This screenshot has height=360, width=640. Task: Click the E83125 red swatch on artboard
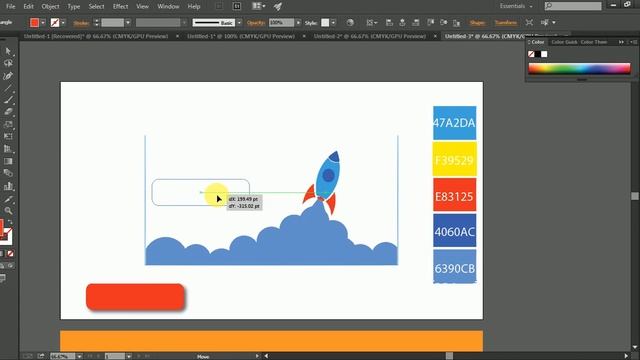point(454,195)
